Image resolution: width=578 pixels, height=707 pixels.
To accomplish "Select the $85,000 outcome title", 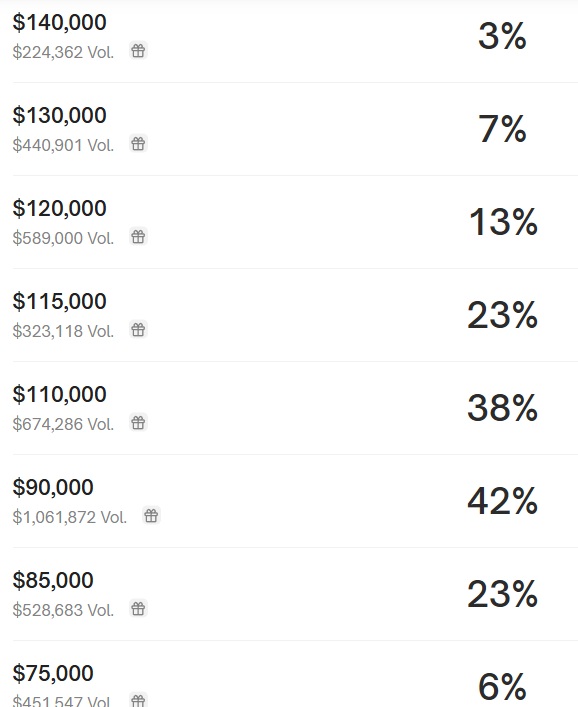I will point(53,580).
